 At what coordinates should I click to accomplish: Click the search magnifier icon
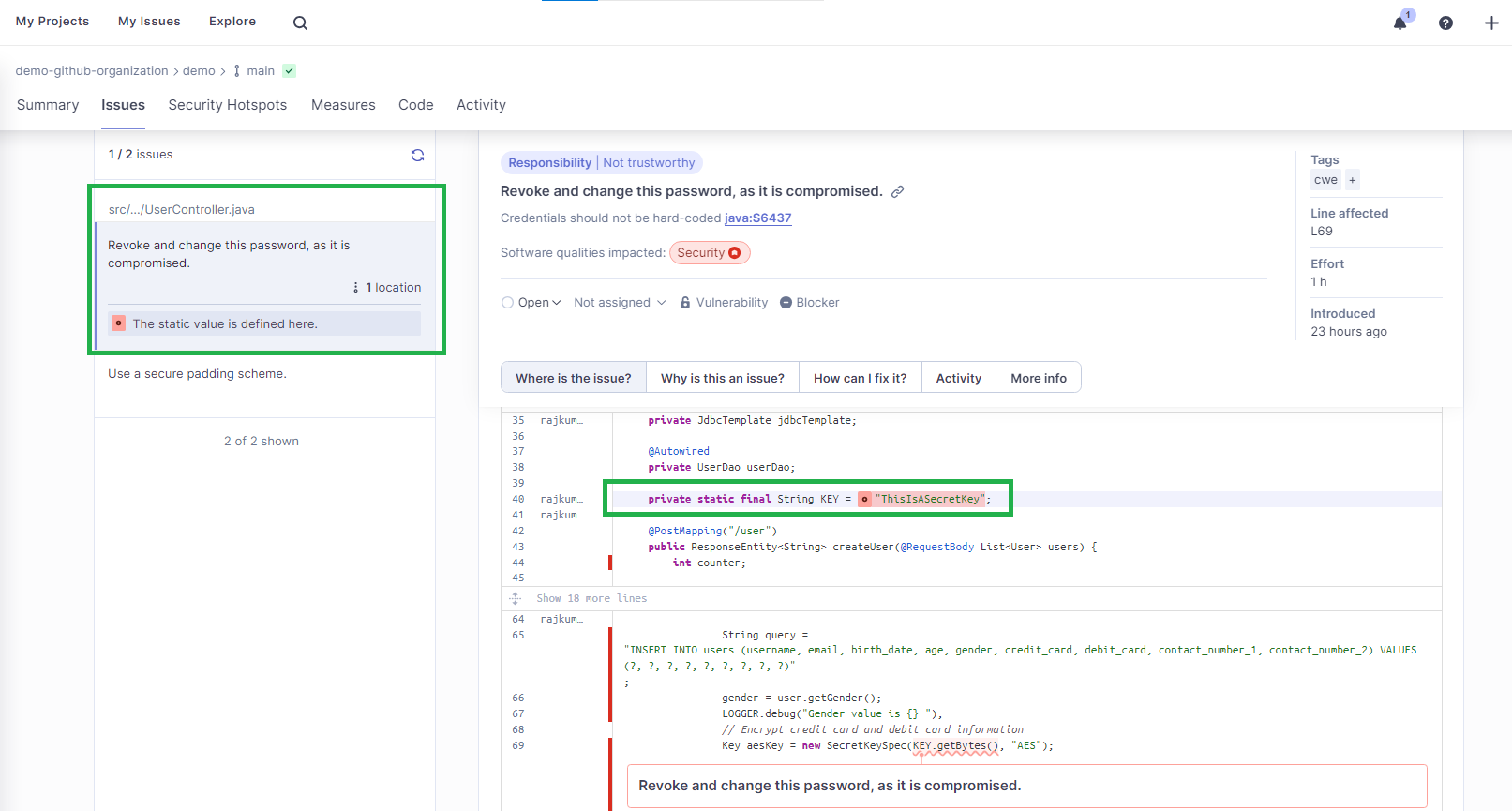tap(300, 23)
